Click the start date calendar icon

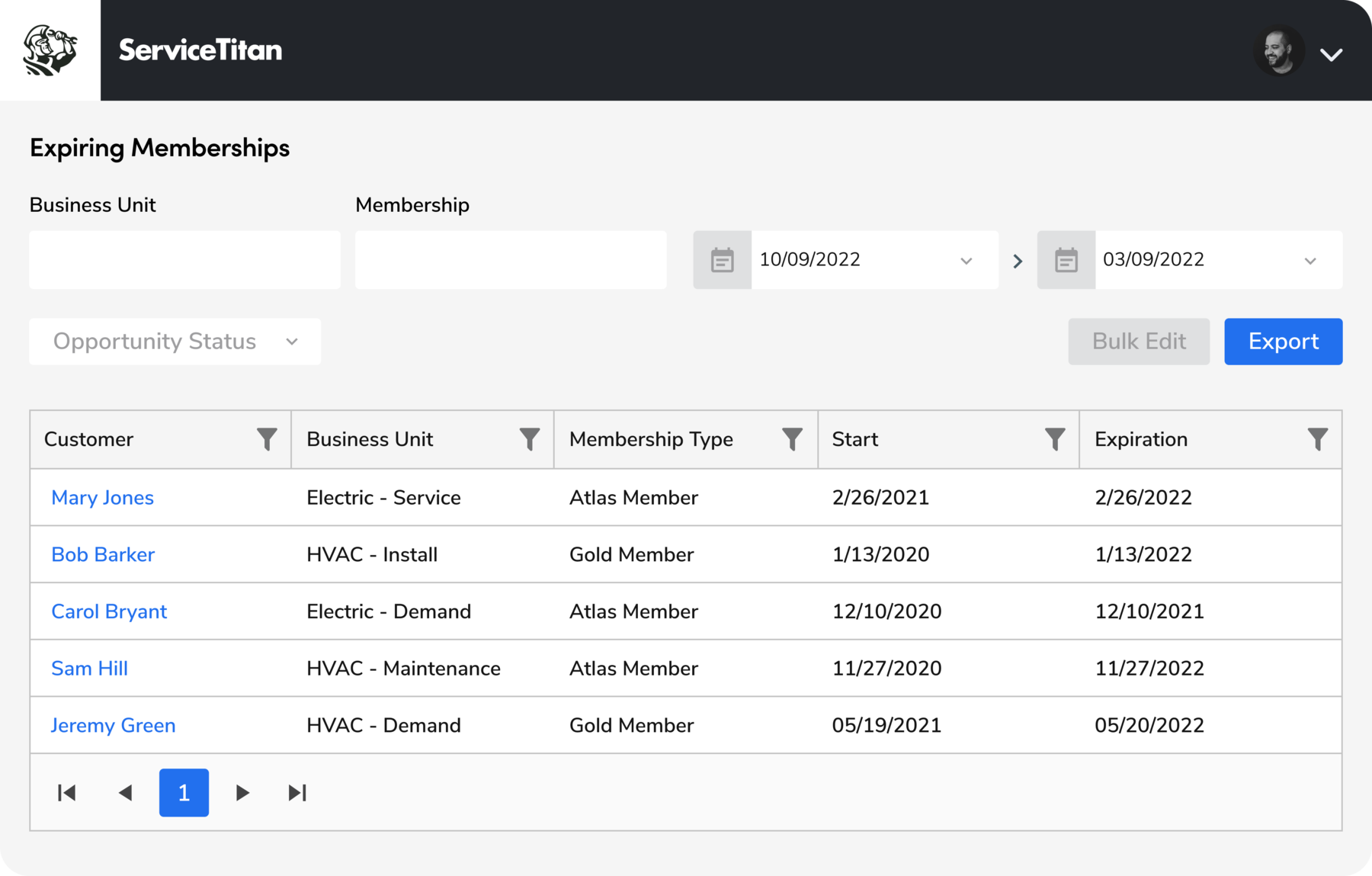[722, 260]
